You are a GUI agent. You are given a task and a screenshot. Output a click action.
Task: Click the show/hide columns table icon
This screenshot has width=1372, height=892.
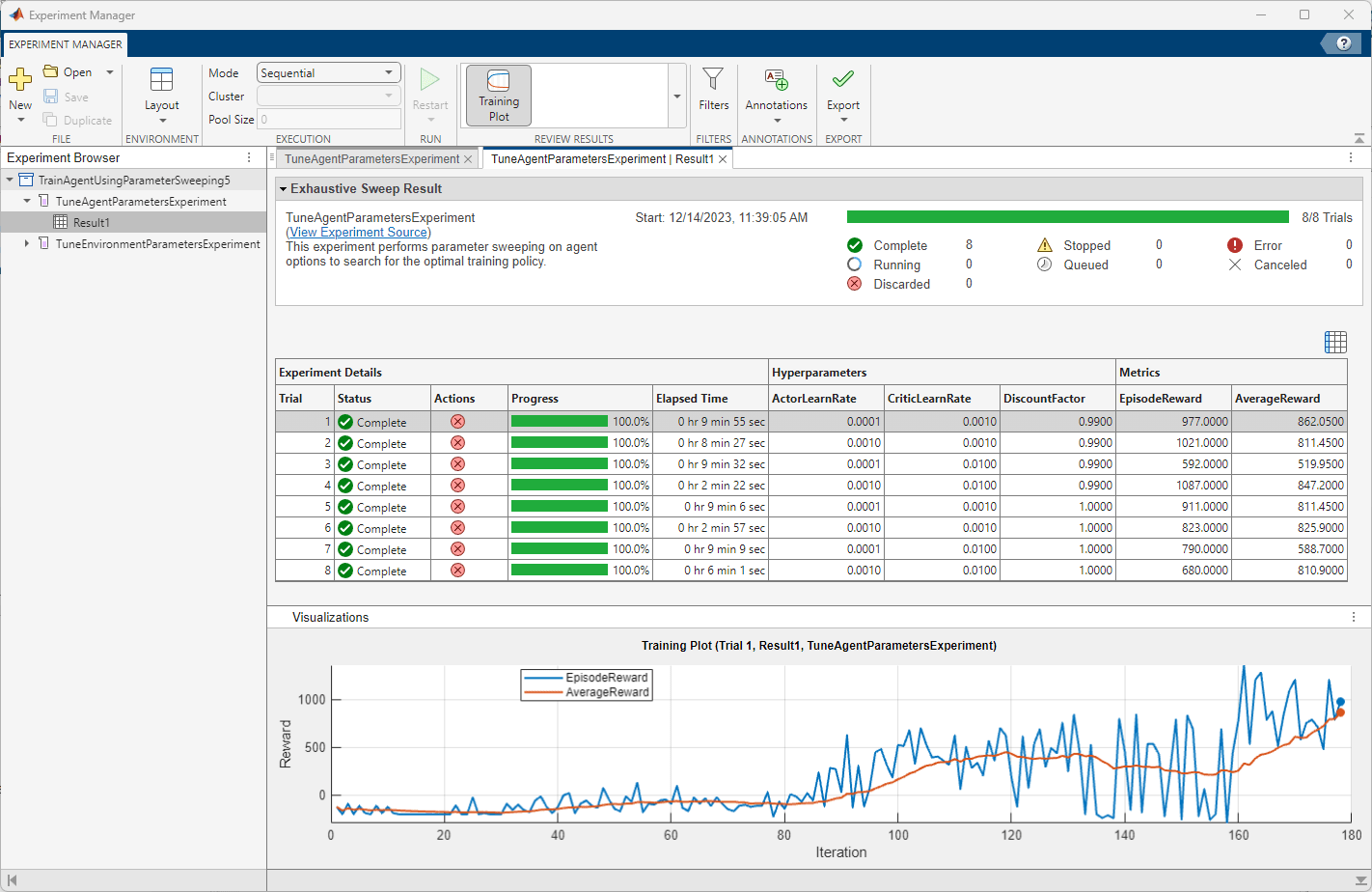(x=1335, y=342)
